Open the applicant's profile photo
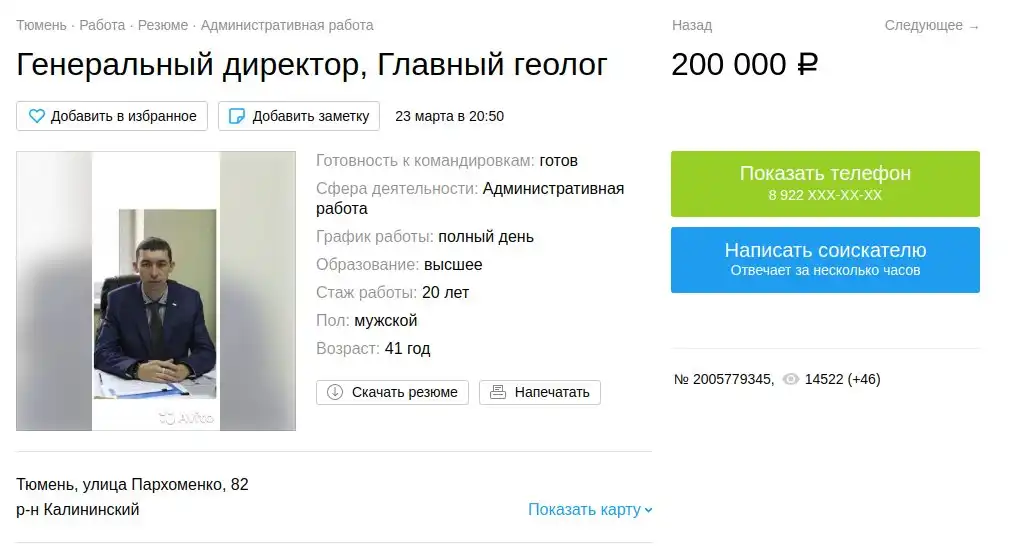This screenshot has width=1009, height=546. tap(156, 291)
